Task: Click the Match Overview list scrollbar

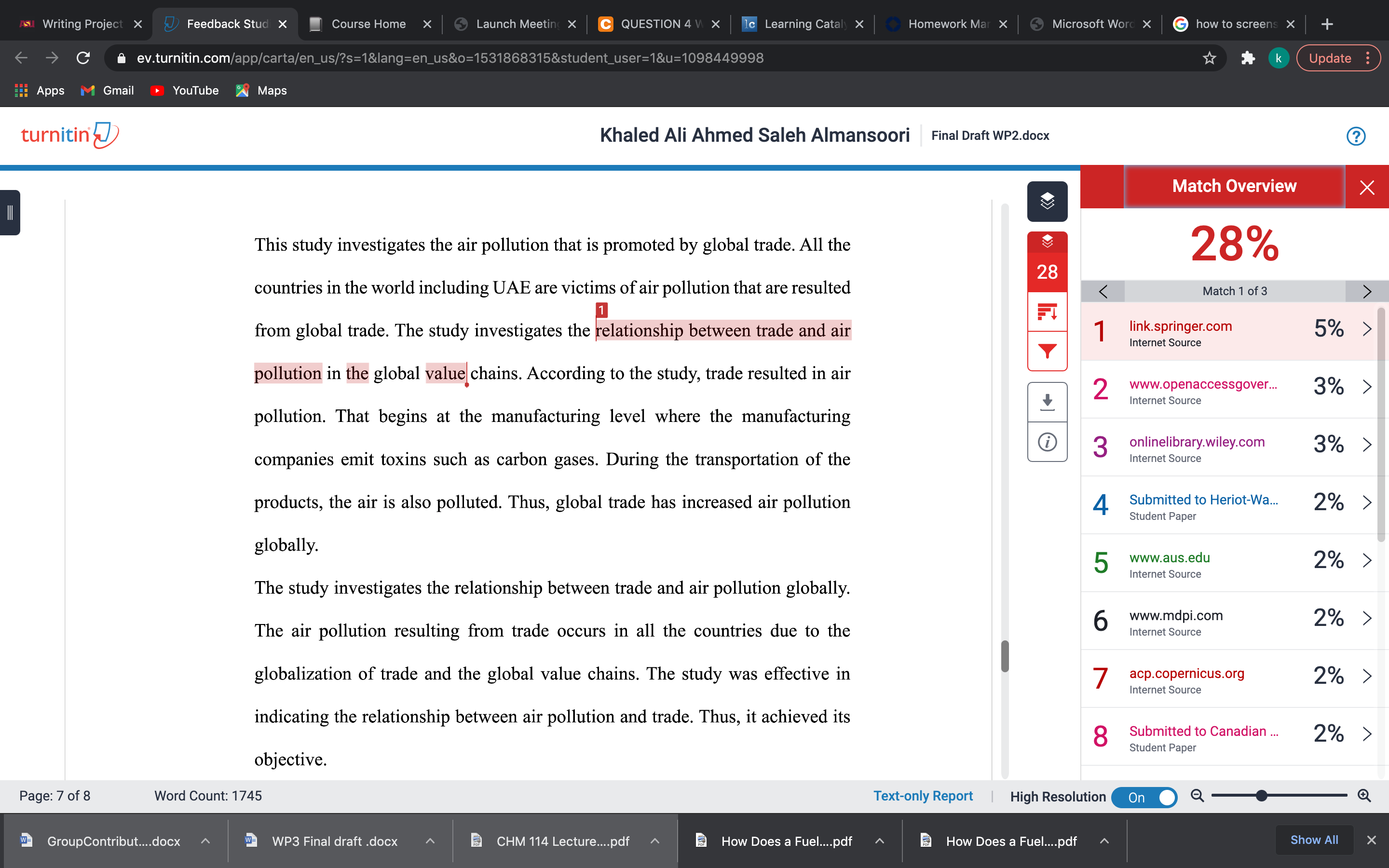Action: click(x=1381, y=425)
